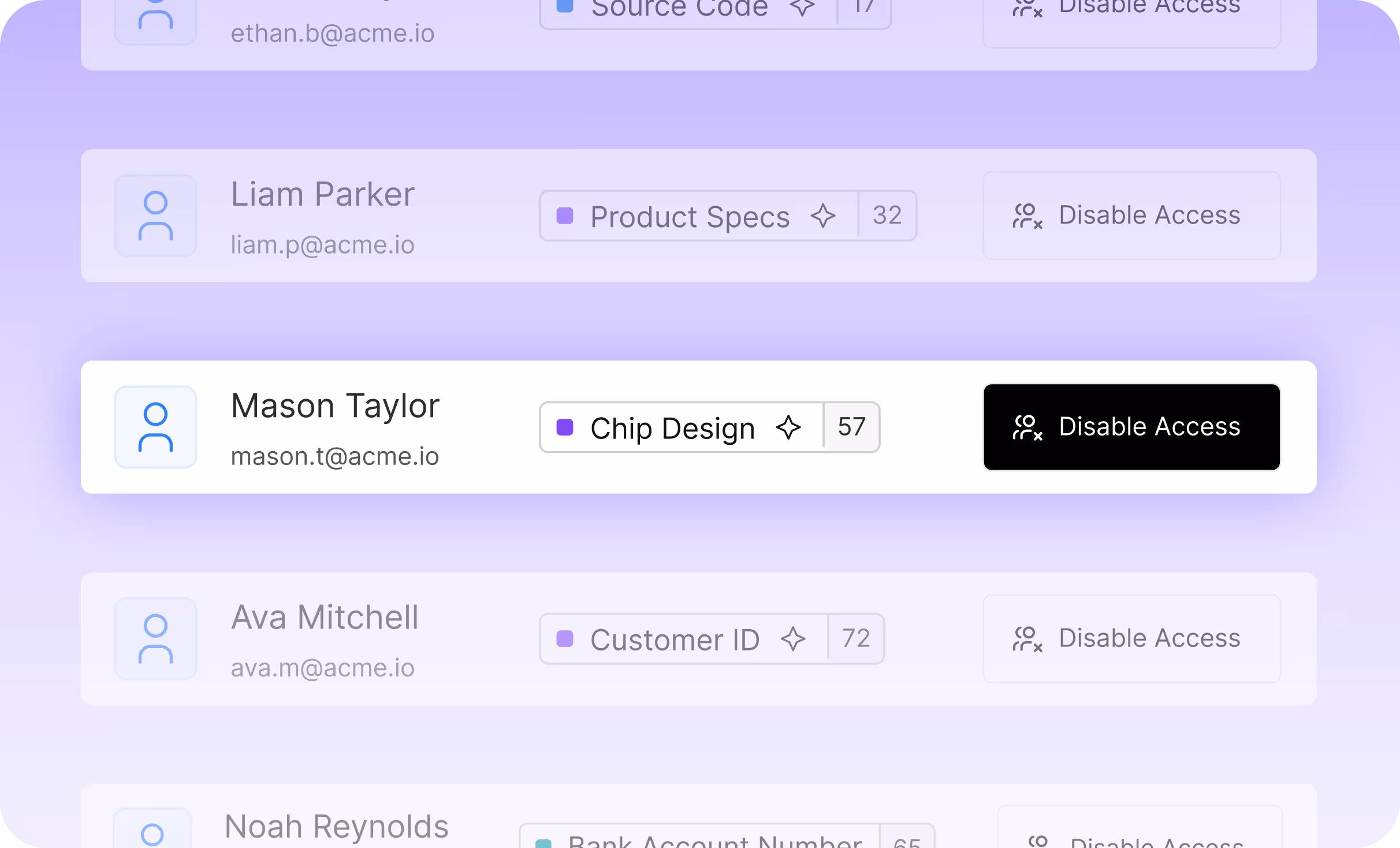Click the 72 count next to Customer ID
1400x848 pixels.
tap(856, 638)
